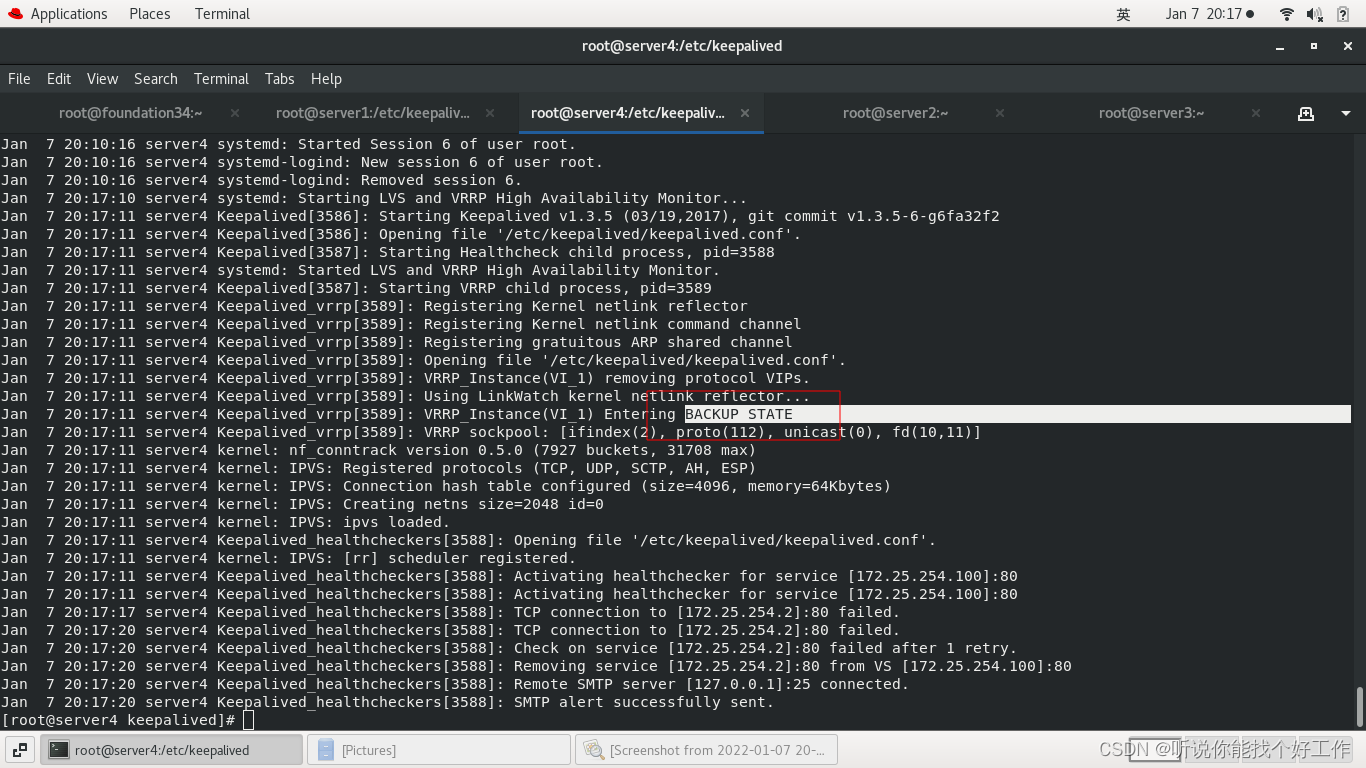Click the 'IPVS: ipvs loaded.' log line
Image resolution: width=1366 pixels, height=768 pixels.
point(226,522)
